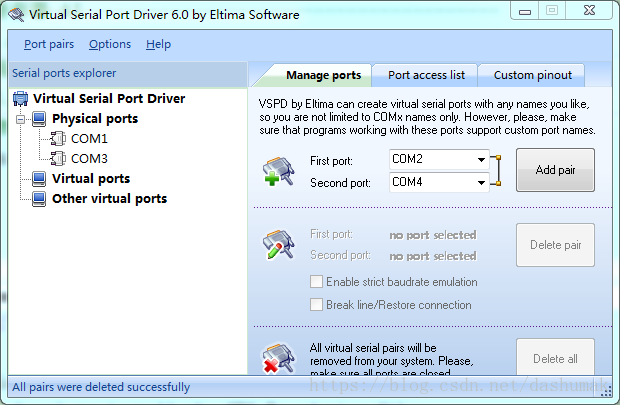
Task: Click the COM3 serial connector icon
Action: coord(59,159)
